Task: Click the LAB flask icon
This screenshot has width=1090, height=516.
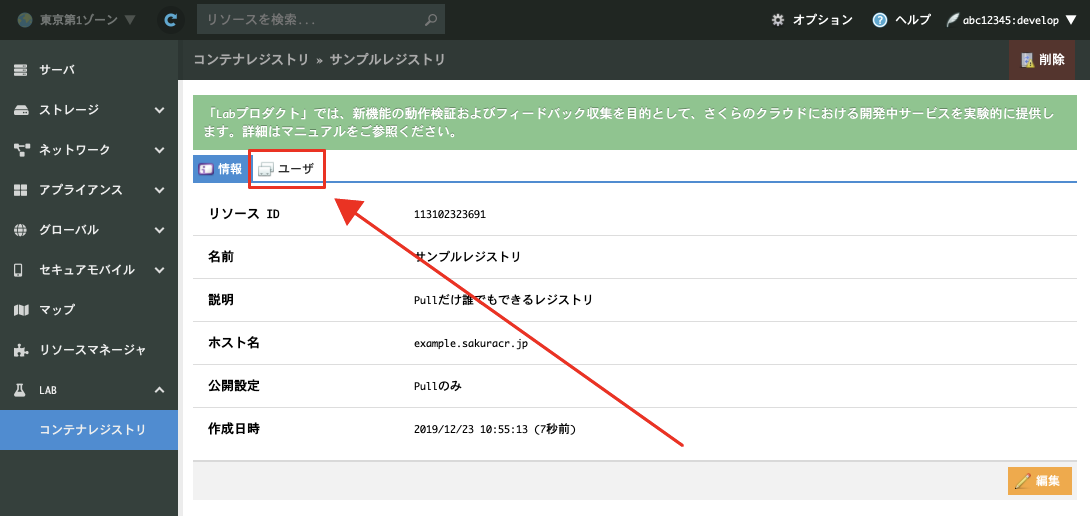Action: tap(20, 389)
